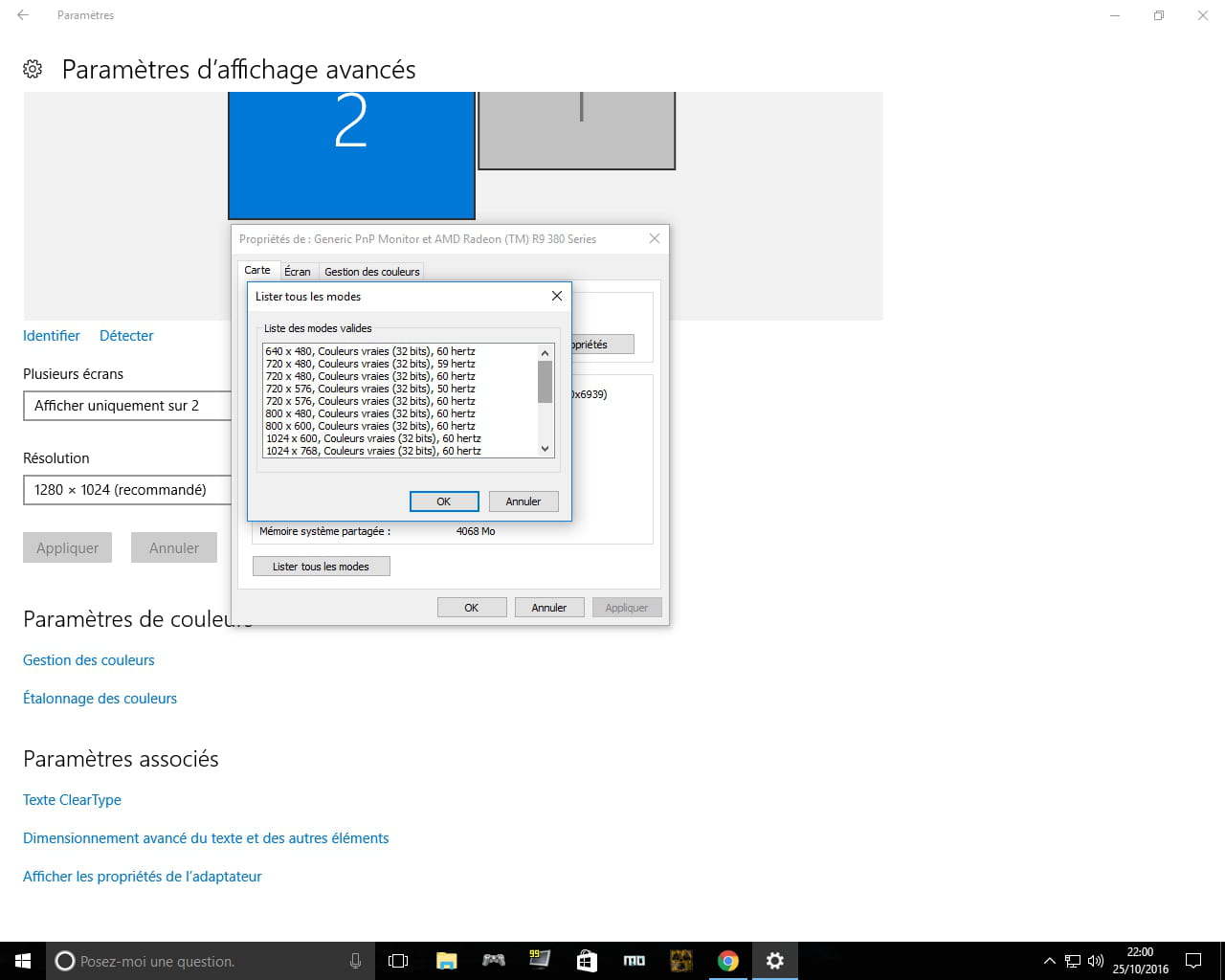Activate the Cortana microphone
Screen dimensions: 1225x980
355,961
